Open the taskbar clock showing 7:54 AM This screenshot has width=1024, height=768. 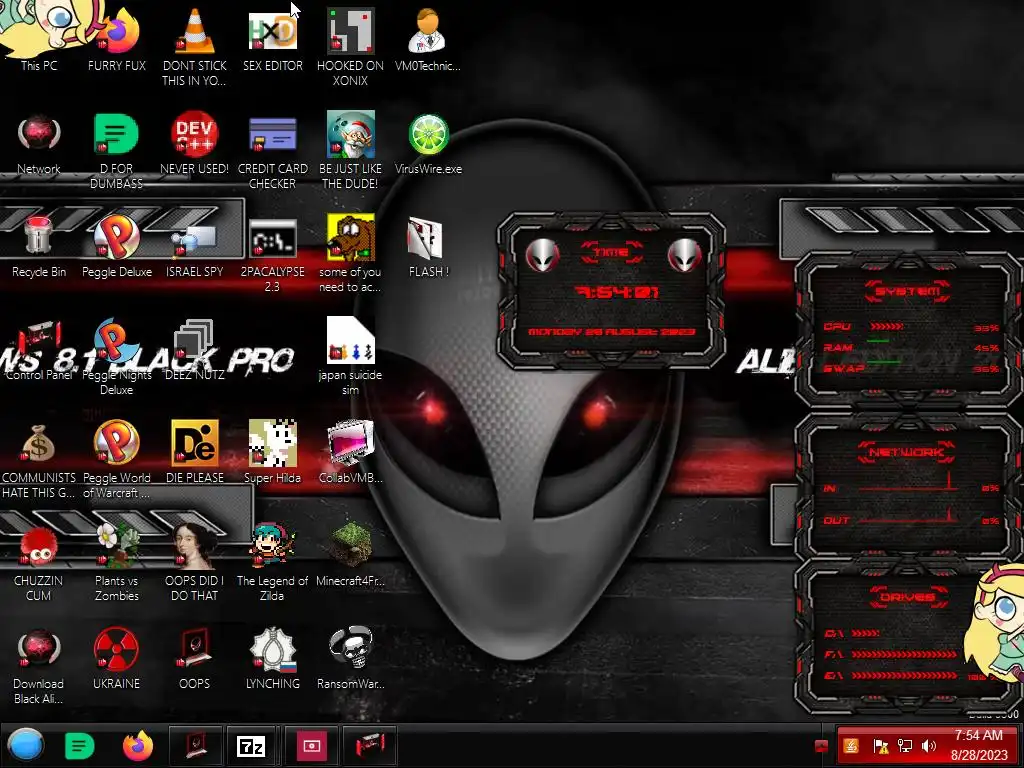[978, 745]
